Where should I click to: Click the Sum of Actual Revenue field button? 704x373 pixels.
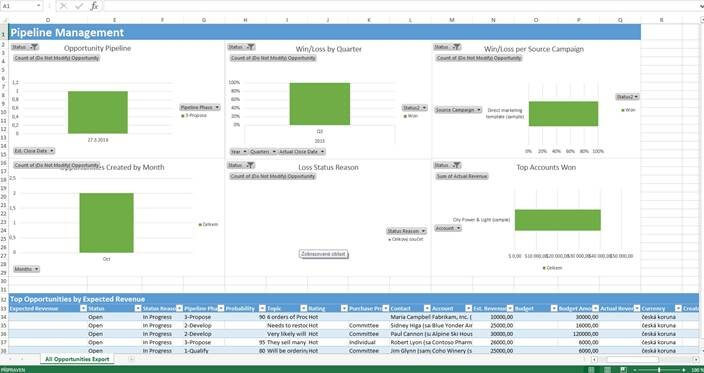tap(462, 176)
